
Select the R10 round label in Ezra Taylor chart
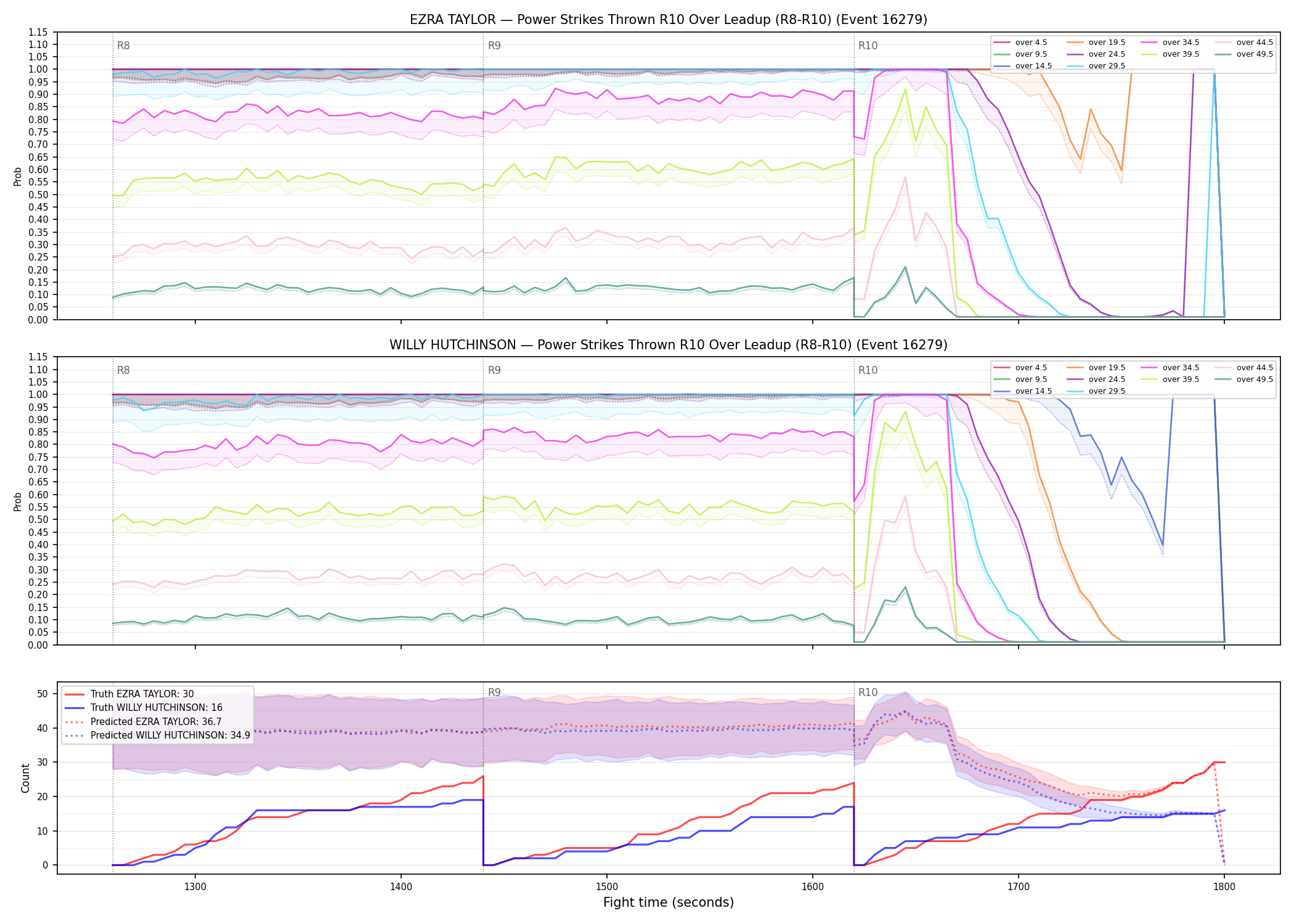[868, 46]
